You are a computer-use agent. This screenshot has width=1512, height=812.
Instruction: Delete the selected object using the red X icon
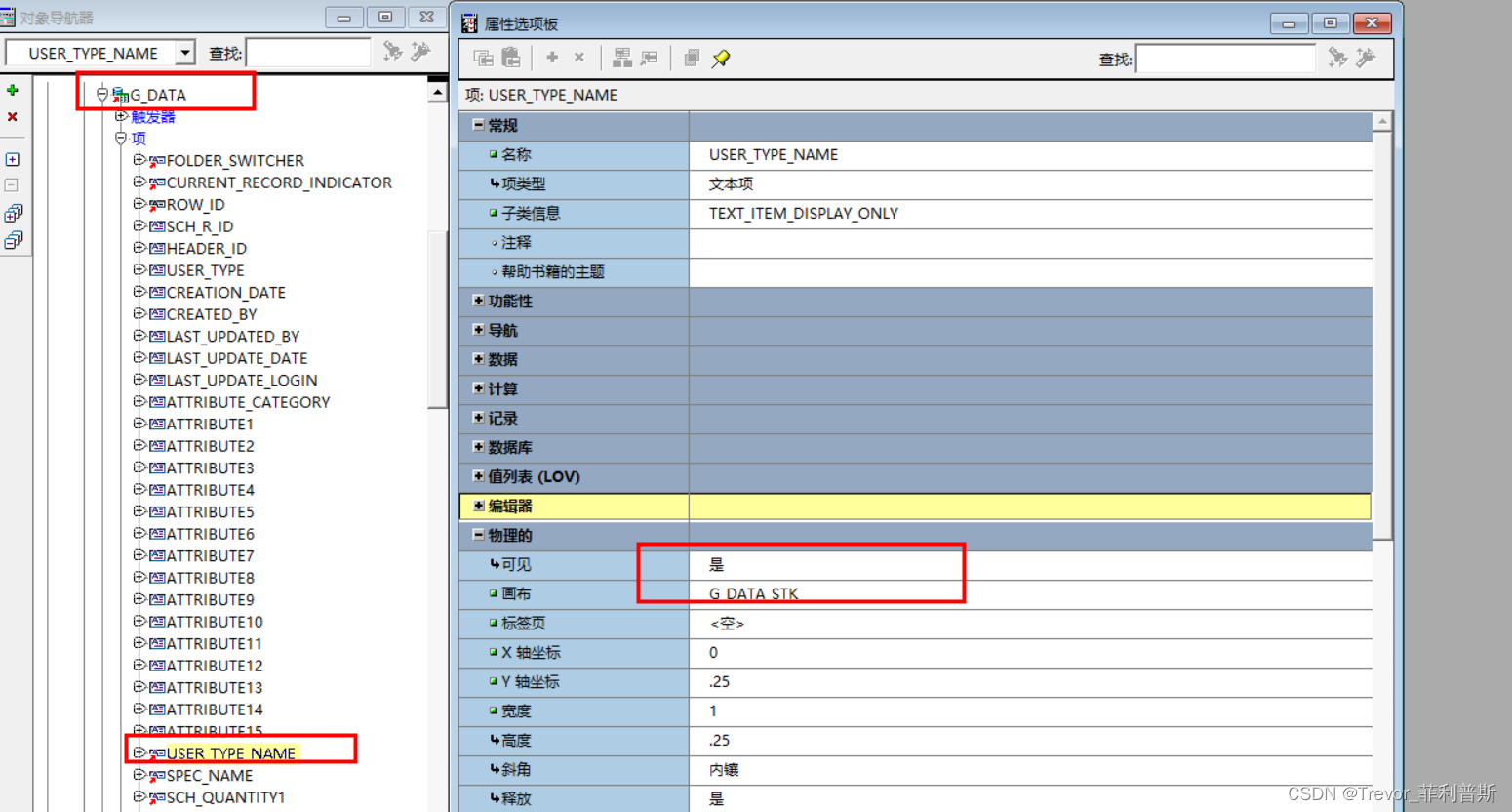13,117
